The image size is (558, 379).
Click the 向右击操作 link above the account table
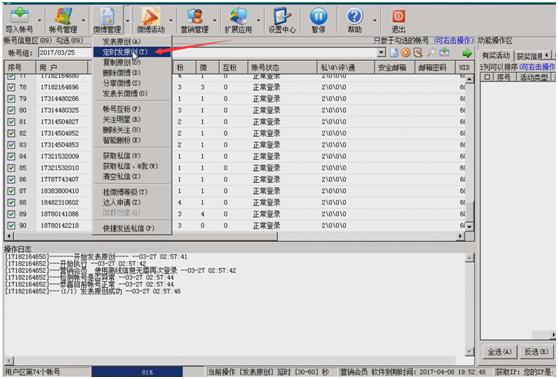[453, 41]
